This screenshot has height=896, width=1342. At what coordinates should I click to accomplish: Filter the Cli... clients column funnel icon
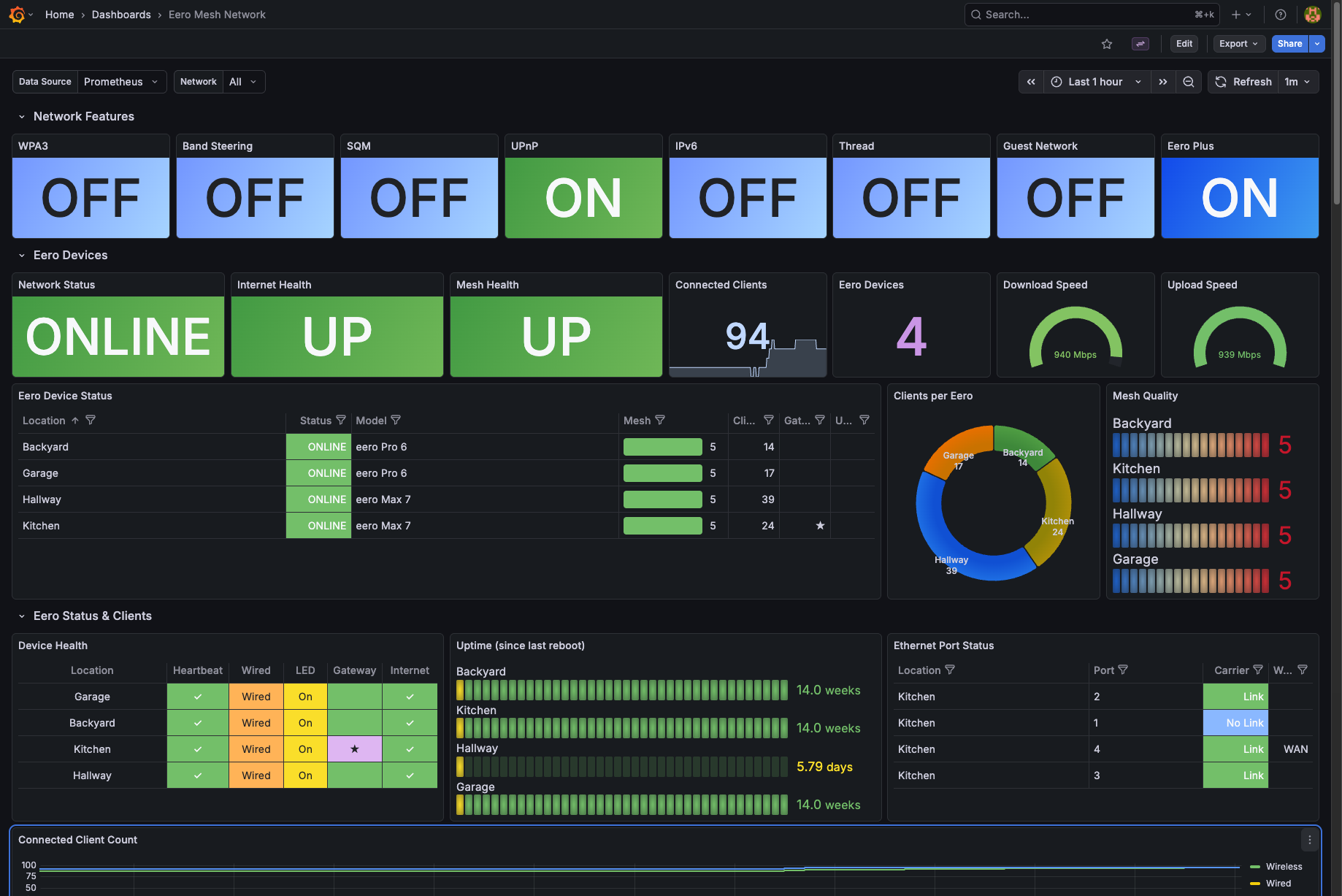point(769,420)
